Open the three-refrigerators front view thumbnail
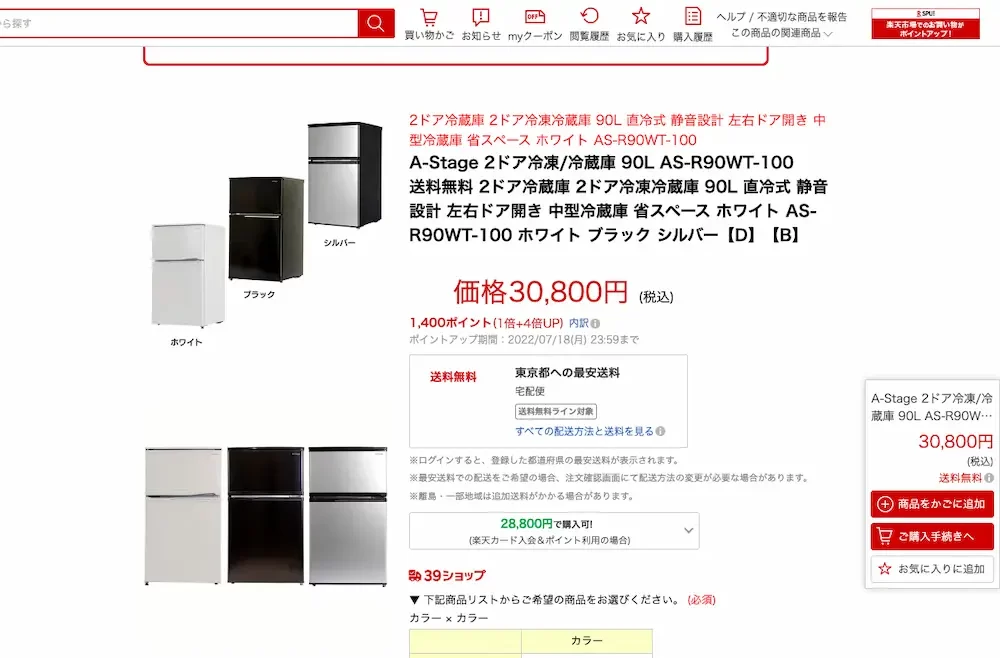Viewport: 1000px width, 658px height. pos(266,516)
